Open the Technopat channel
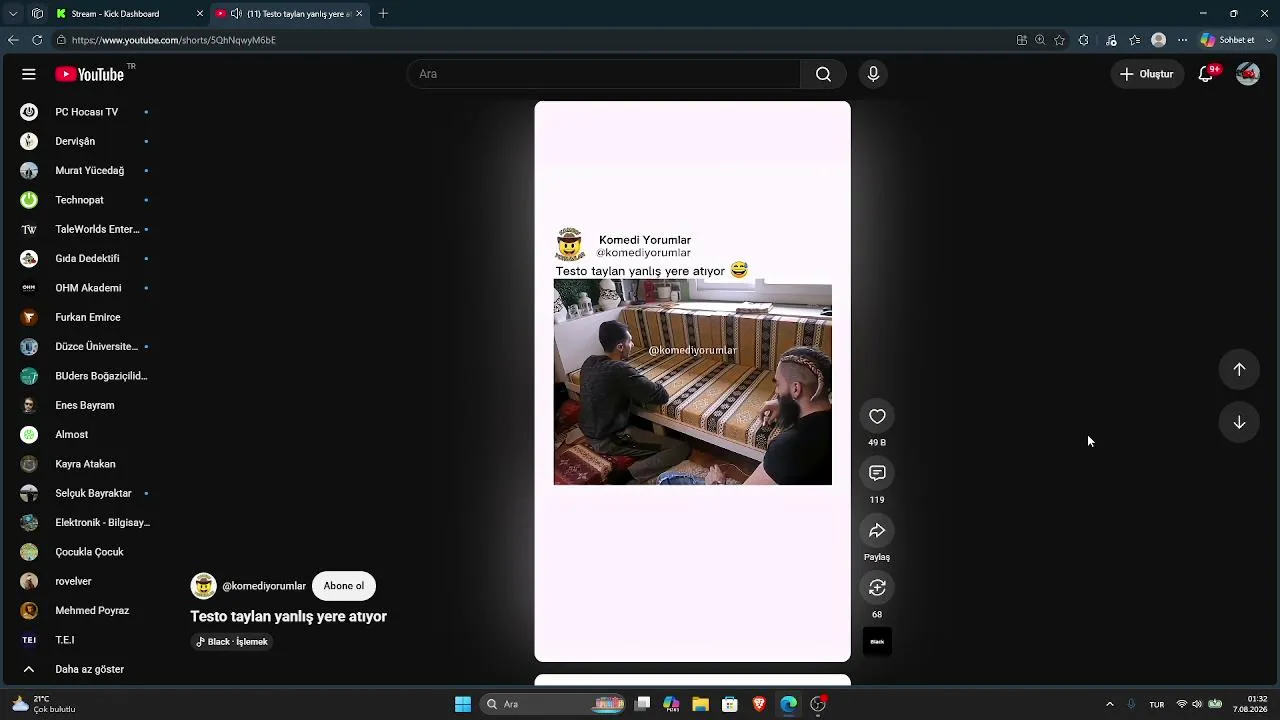The width and height of the screenshot is (1280, 720). [80, 200]
